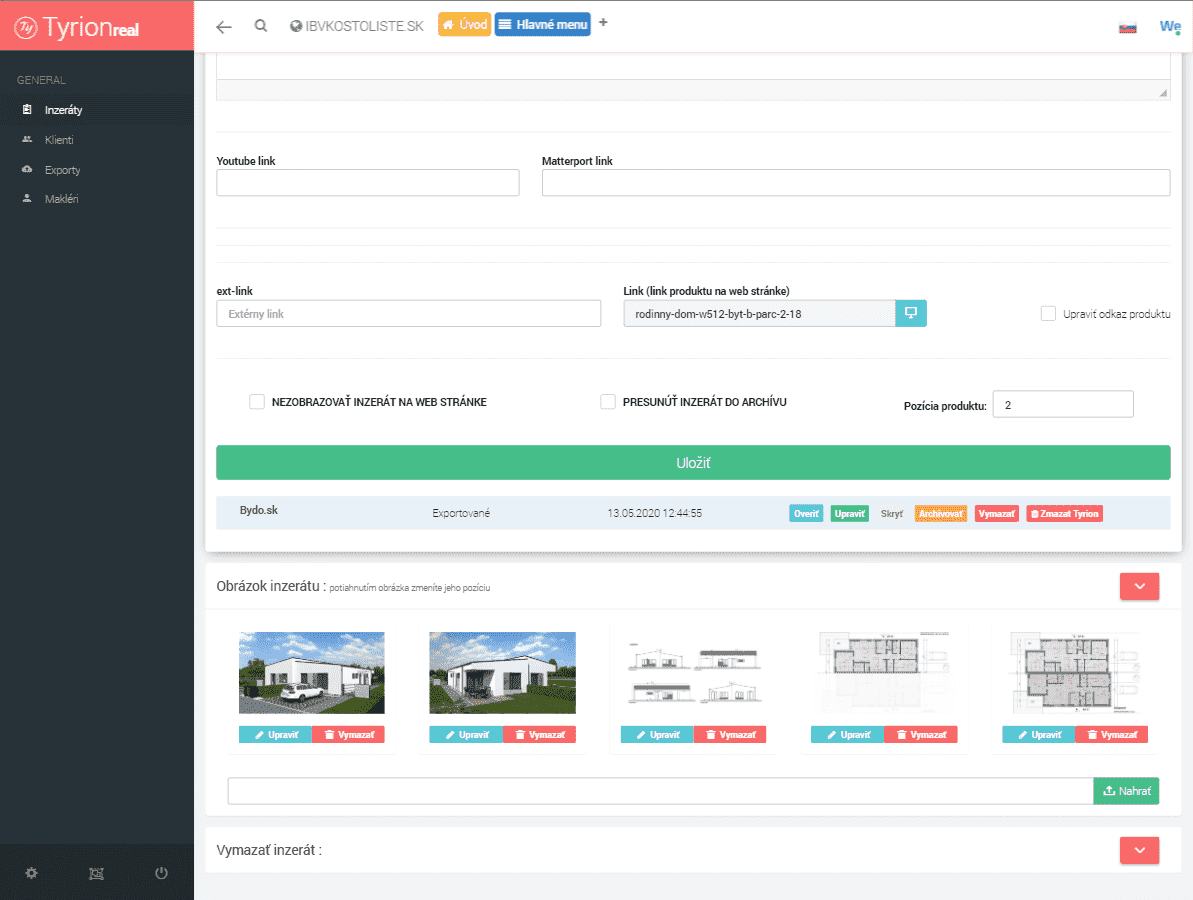Click the power logout icon
Viewport: 1193px width, 900px height.
pos(161,873)
